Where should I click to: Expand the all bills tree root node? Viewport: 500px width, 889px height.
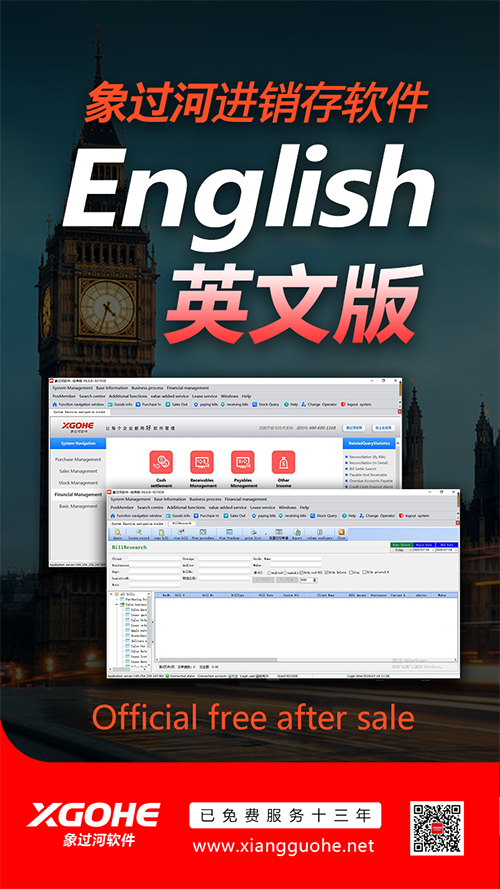111,594
